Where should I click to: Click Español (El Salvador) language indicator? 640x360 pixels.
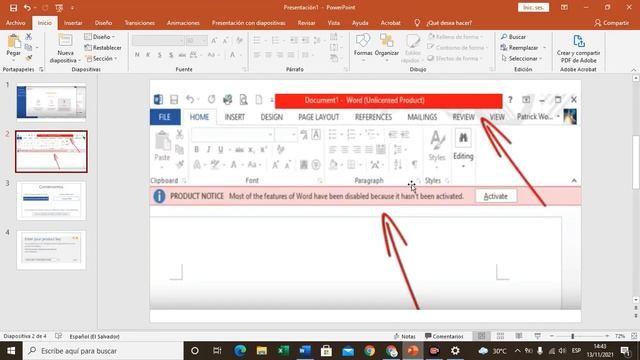(x=94, y=336)
